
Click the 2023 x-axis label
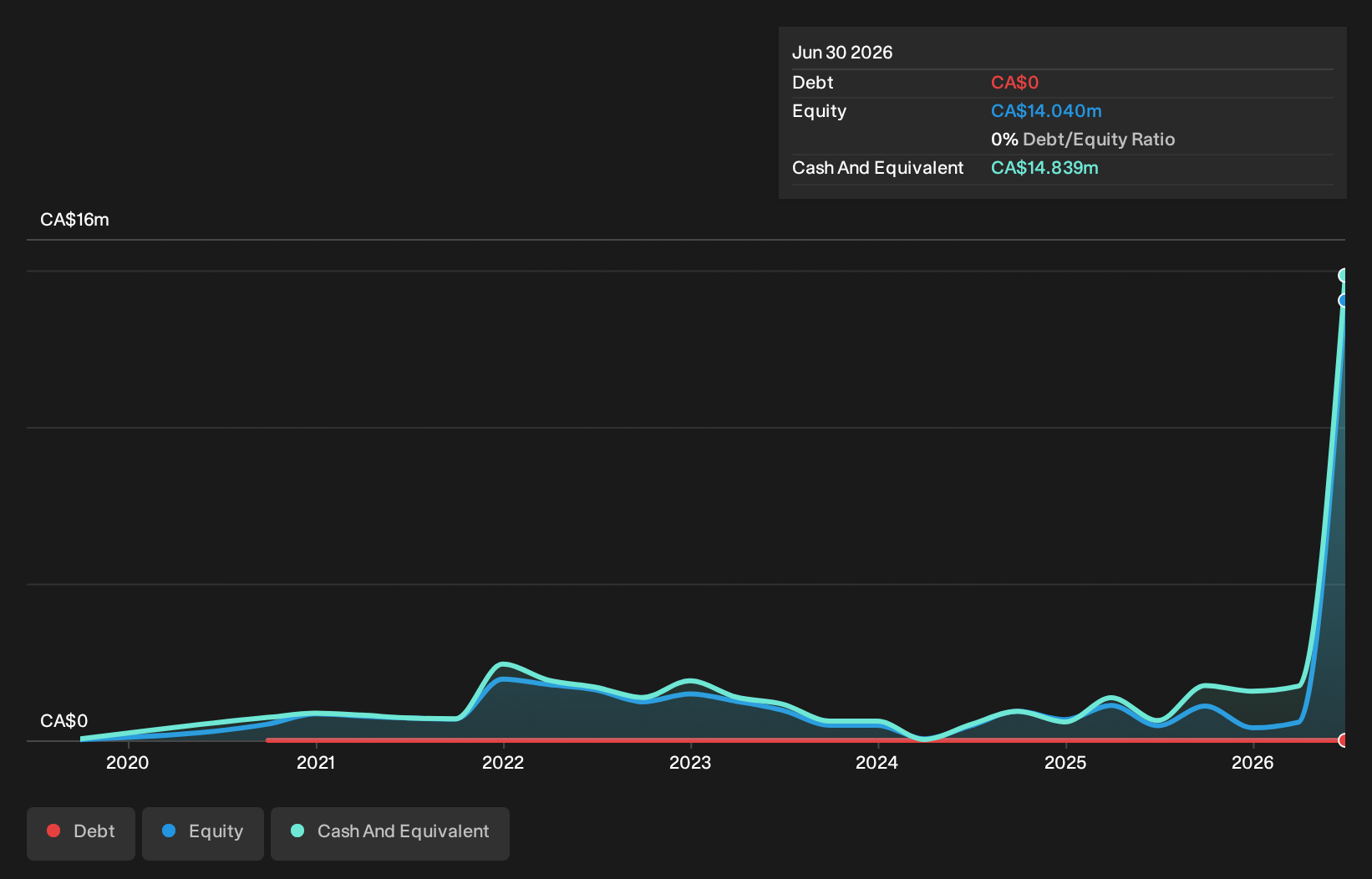click(690, 762)
